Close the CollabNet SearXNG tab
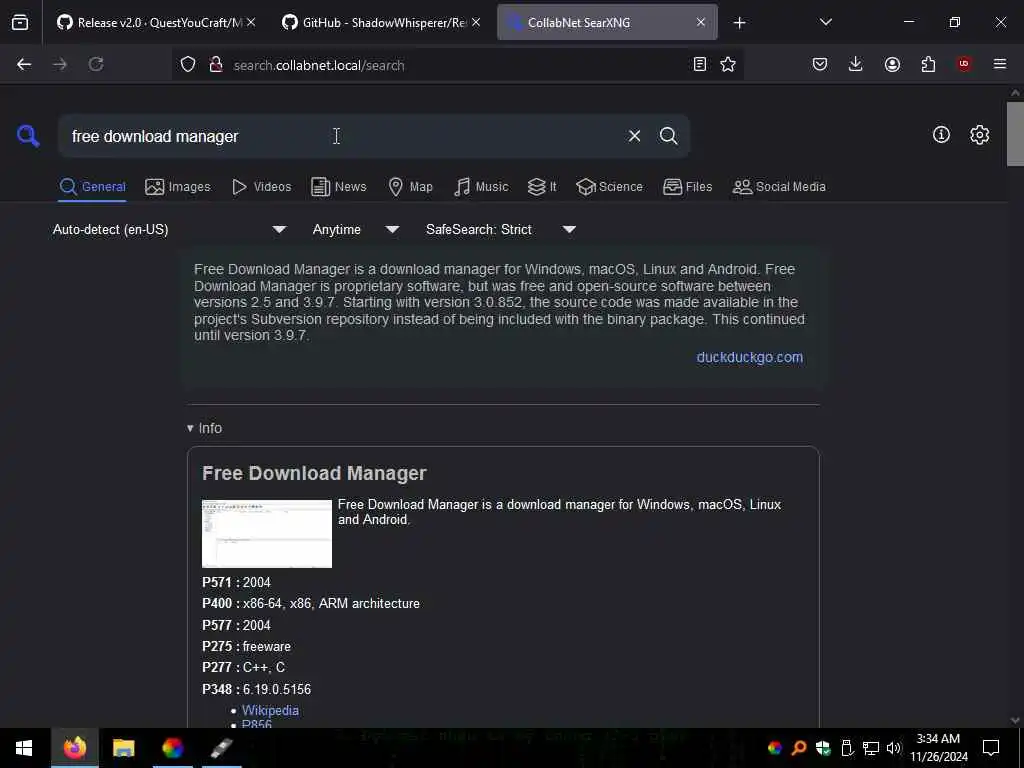This screenshot has width=1024, height=768. [x=701, y=22]
